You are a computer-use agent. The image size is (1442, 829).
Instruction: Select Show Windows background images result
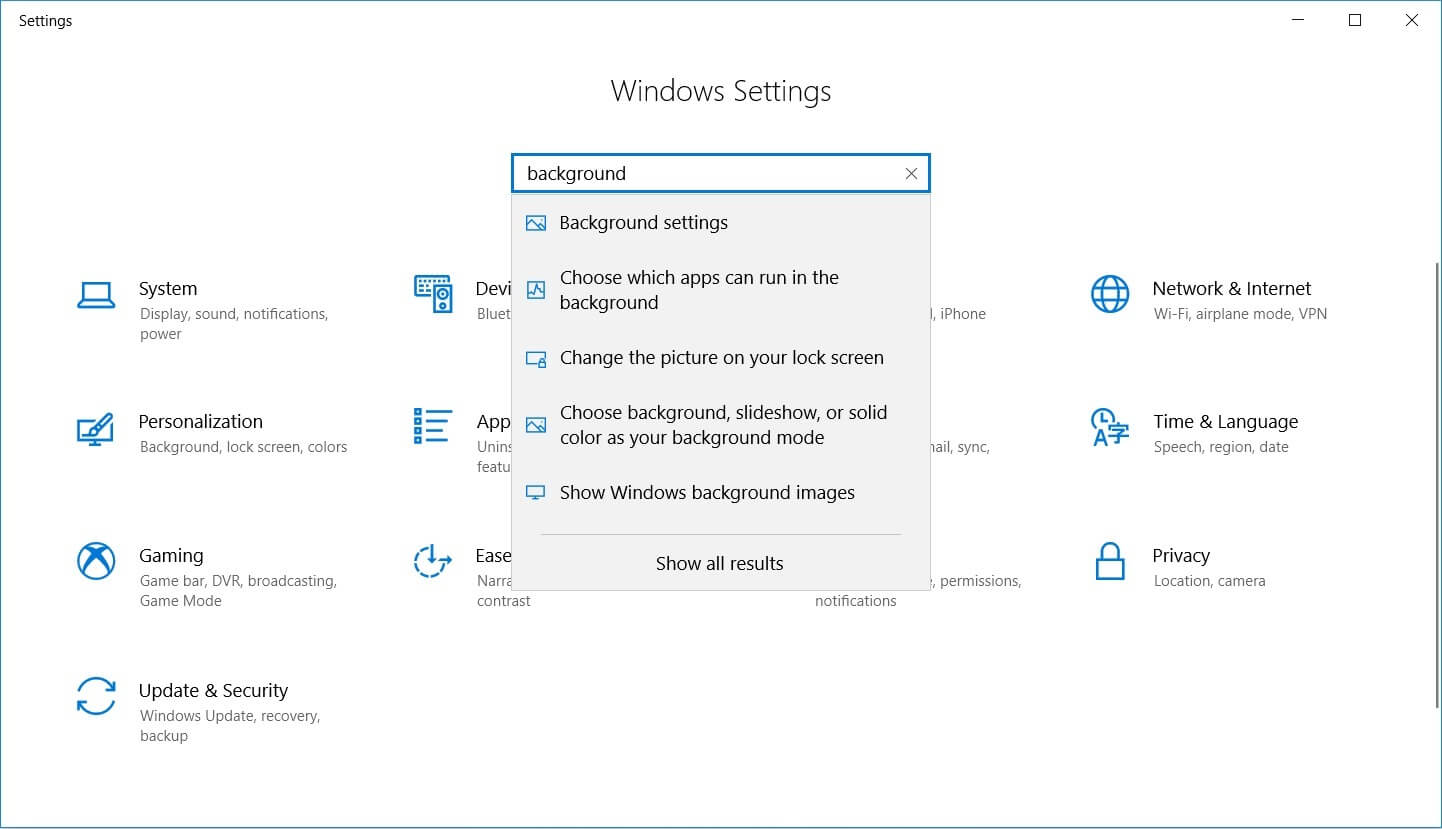coord(721,493)
